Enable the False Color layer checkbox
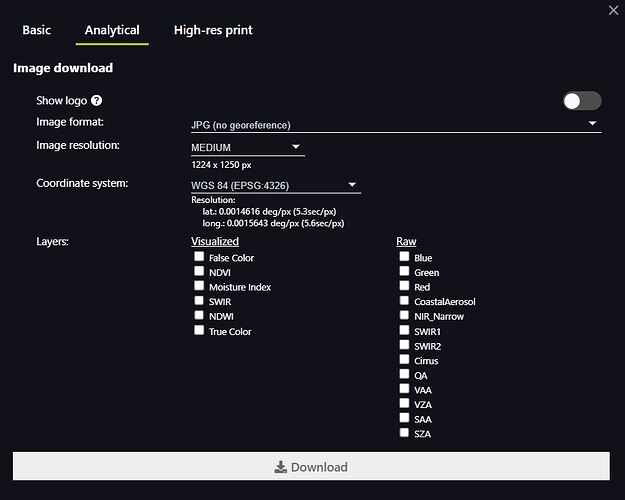625x500 pixels. tap(199, 256)
